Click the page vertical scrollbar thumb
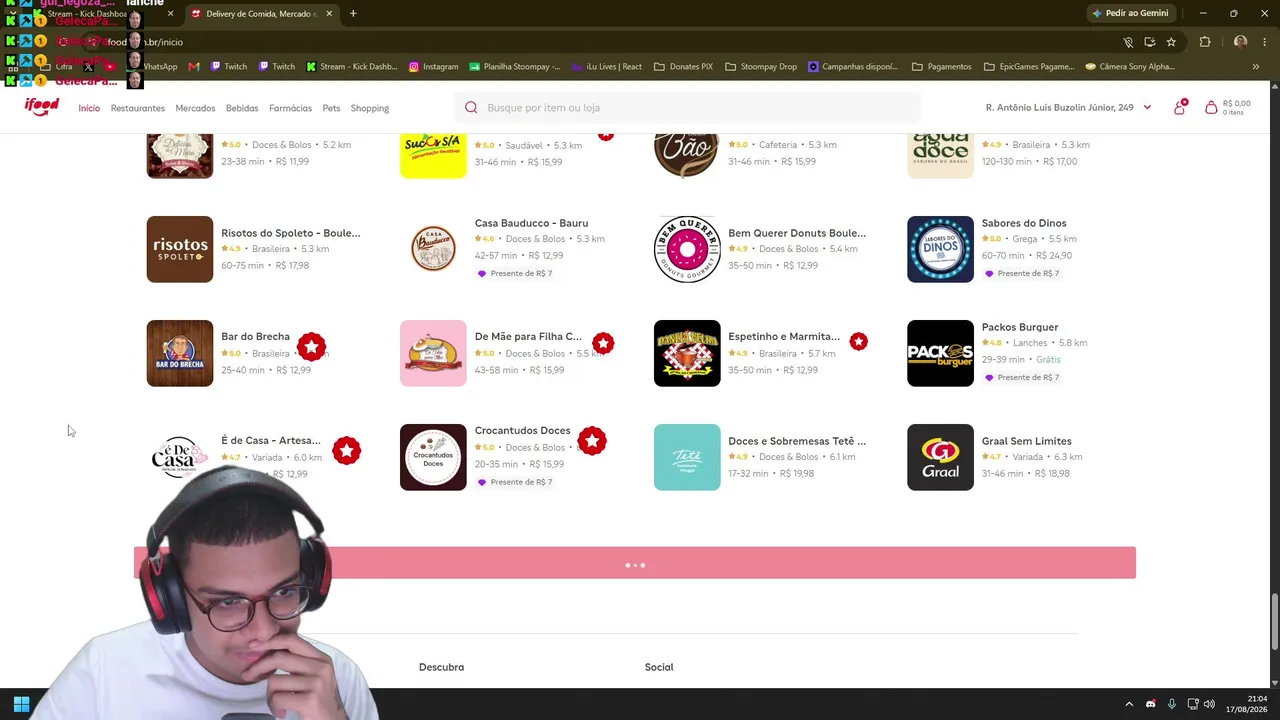 pos(1274,620)
